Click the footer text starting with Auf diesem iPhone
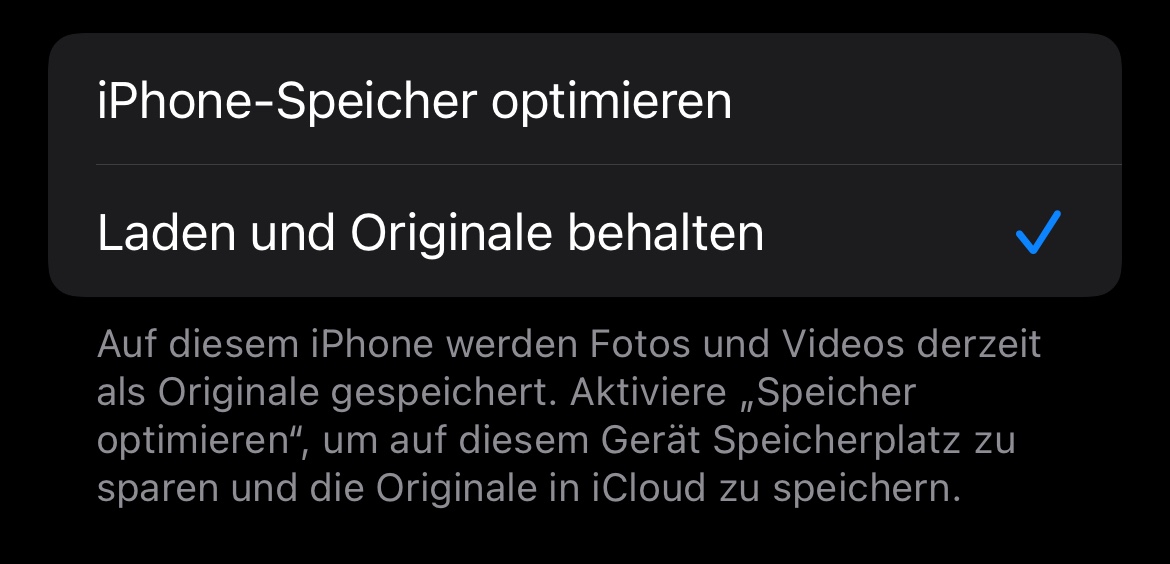 (569, 416)
